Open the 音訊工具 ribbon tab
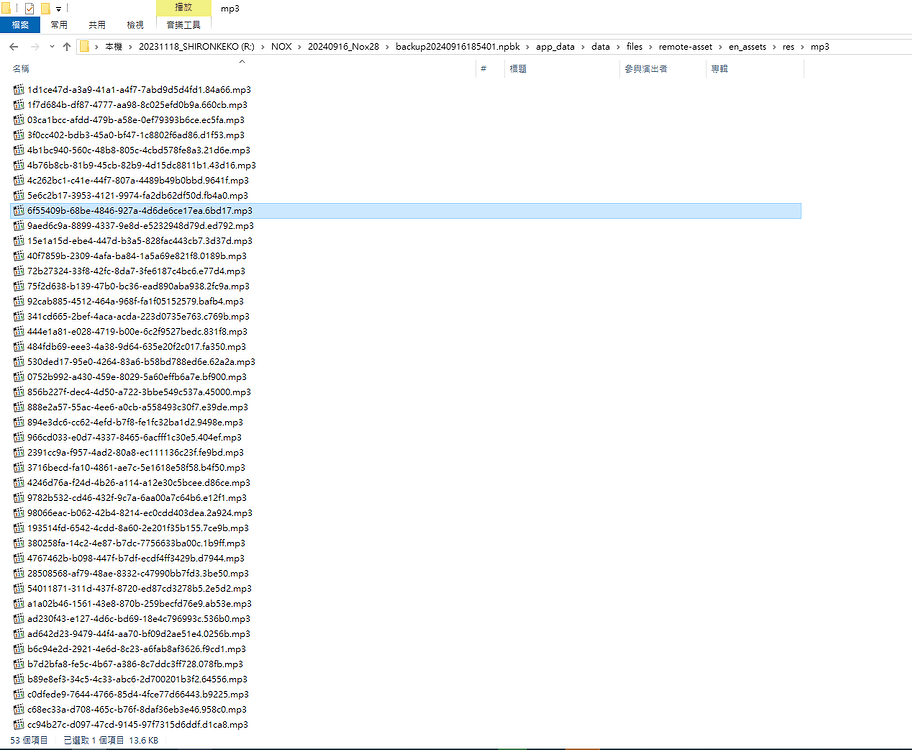The height and width of the screenshot is (750, 912). pos(183,24)
